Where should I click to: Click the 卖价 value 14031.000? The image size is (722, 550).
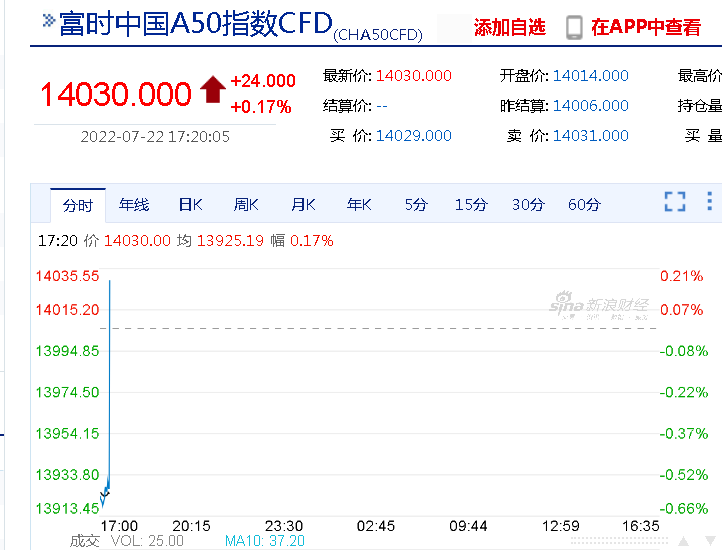(591, 136)
